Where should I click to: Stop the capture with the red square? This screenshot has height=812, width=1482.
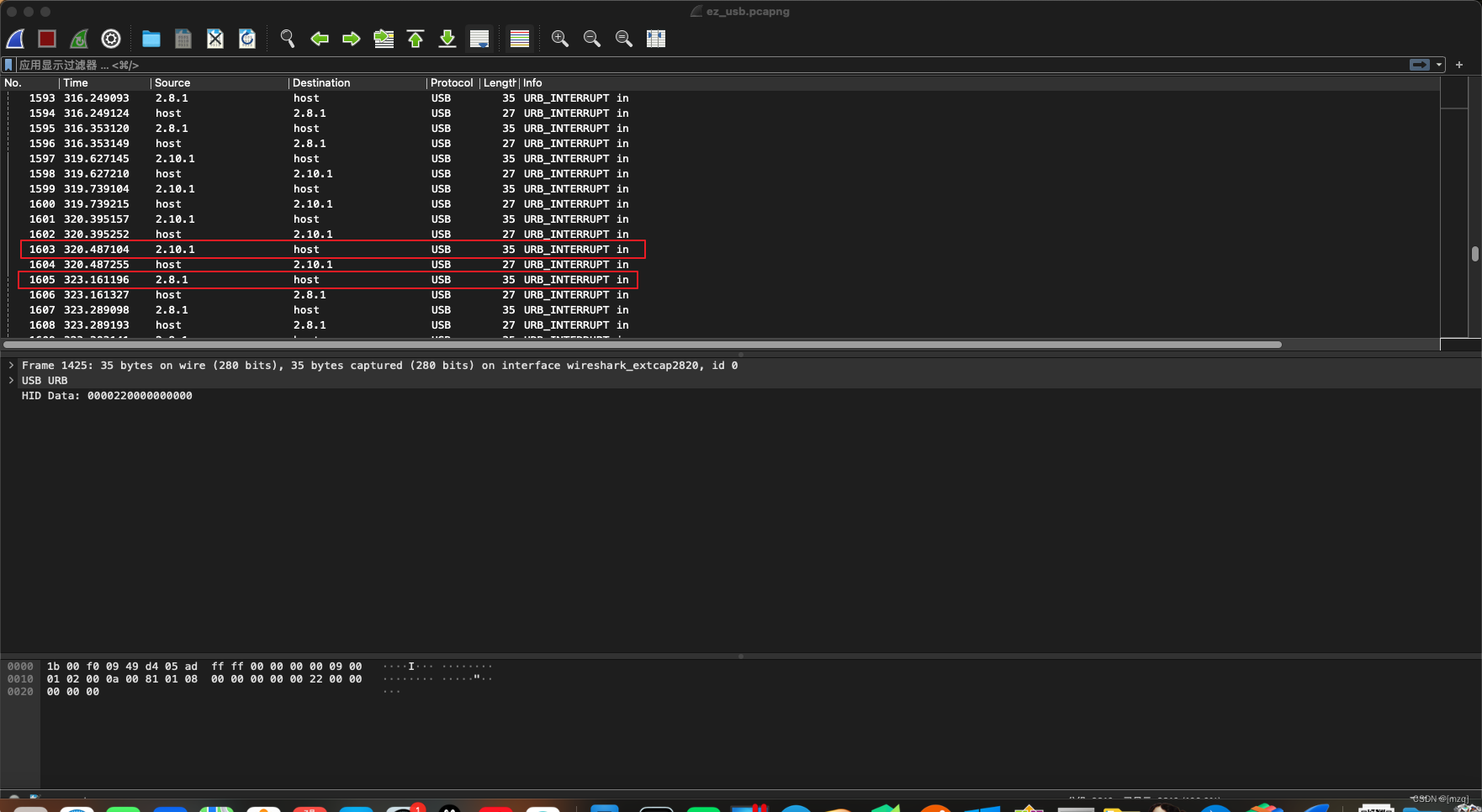(47, 39)
